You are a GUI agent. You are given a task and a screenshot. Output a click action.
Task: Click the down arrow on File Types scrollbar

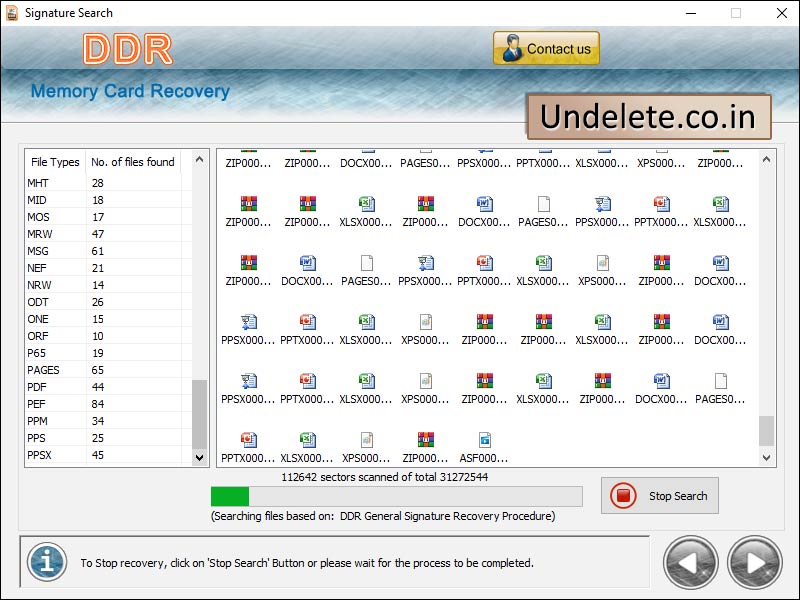197,456
